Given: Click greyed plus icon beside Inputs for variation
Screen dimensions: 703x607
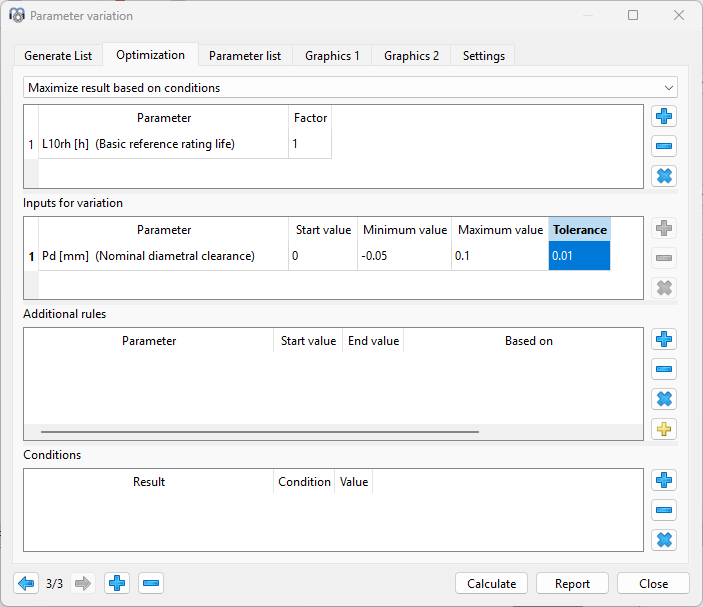Looking at the screenshot, I should 664,228.
